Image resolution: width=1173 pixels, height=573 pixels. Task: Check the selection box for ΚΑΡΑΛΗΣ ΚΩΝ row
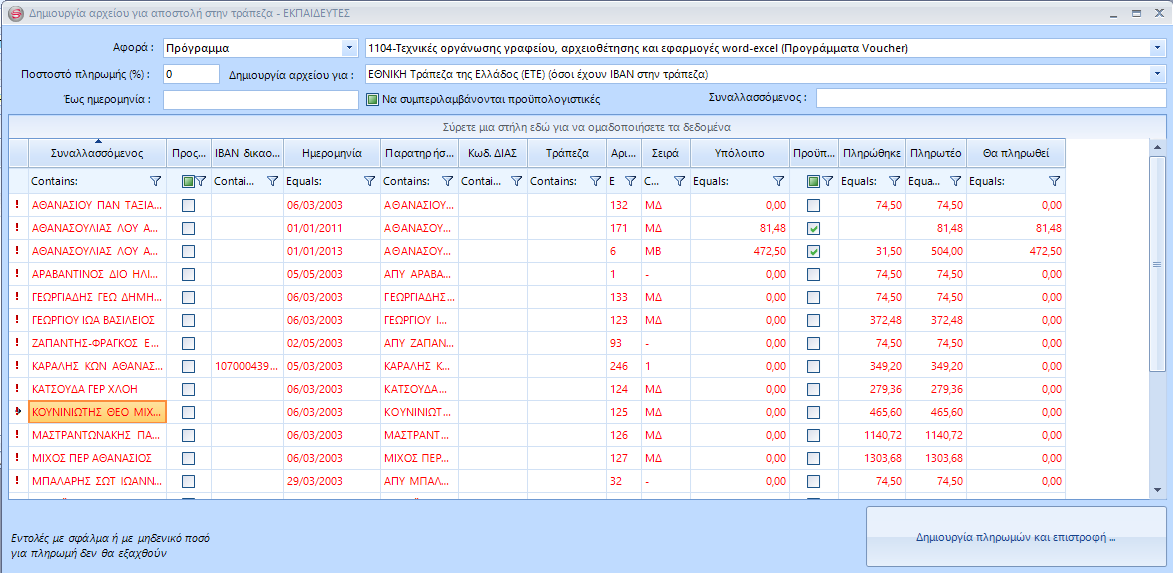(x=188, y=366)
